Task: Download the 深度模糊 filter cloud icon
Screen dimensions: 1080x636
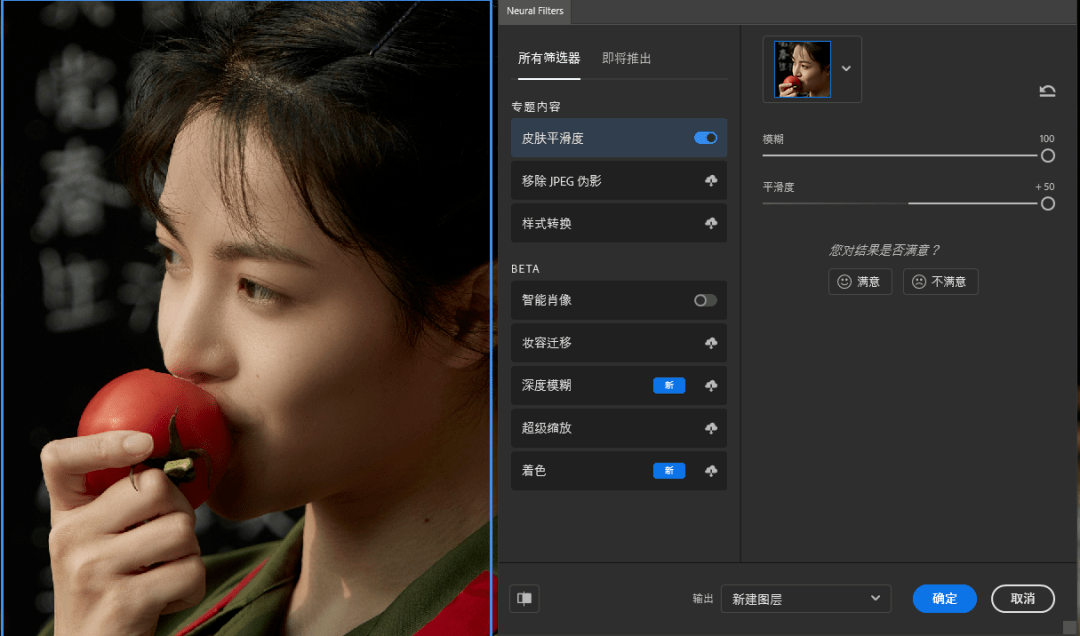Action: (x=711, y=385)
